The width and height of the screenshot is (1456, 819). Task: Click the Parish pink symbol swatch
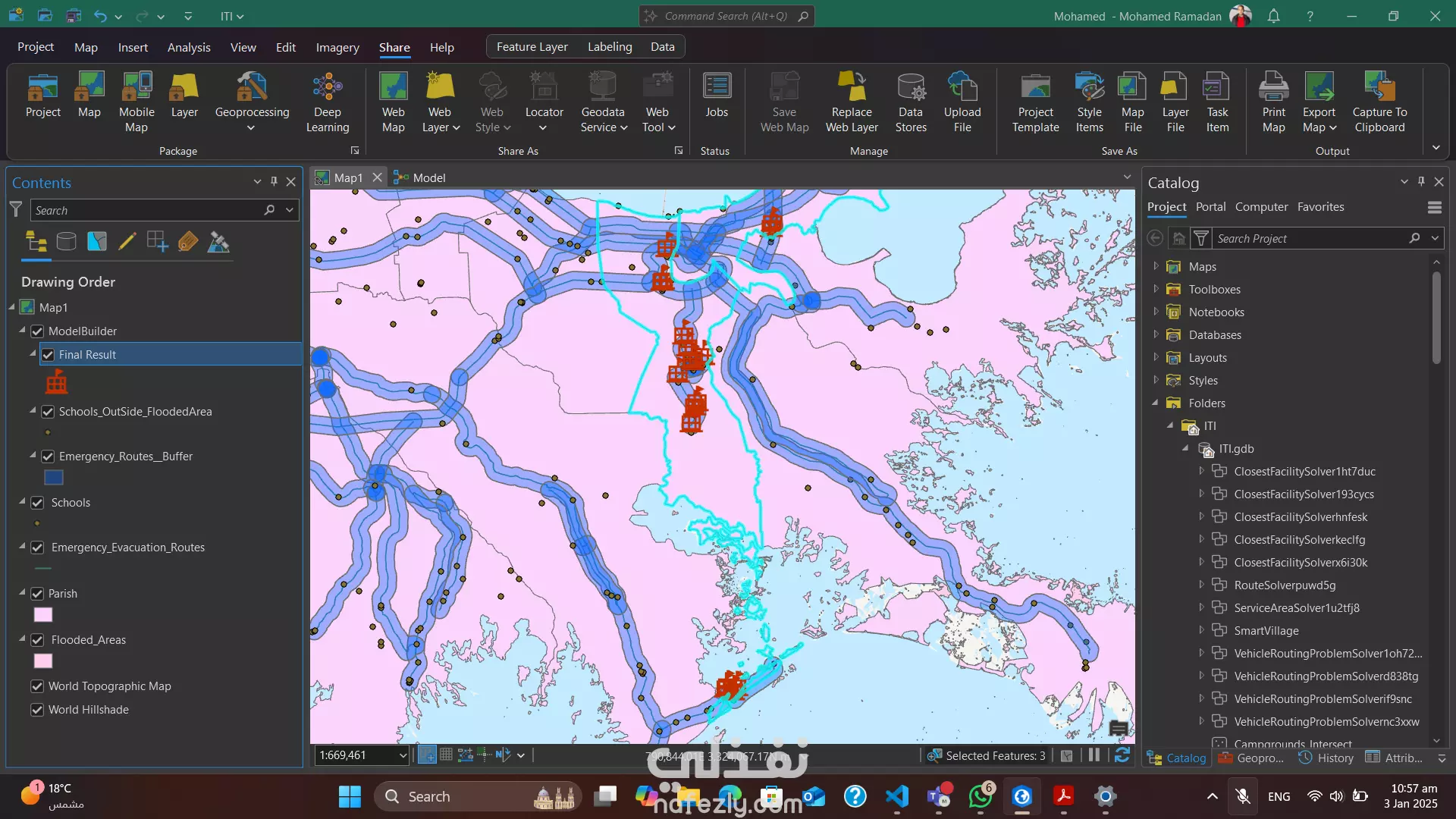[x=43, y=615]
